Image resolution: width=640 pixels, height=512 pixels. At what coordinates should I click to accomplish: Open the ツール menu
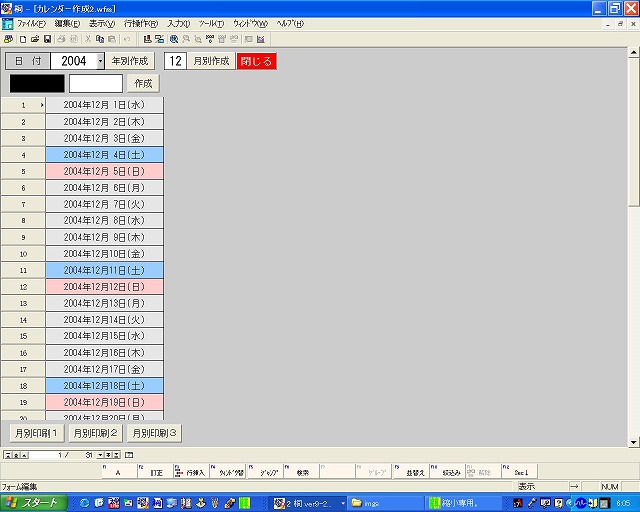pos(211,23)
